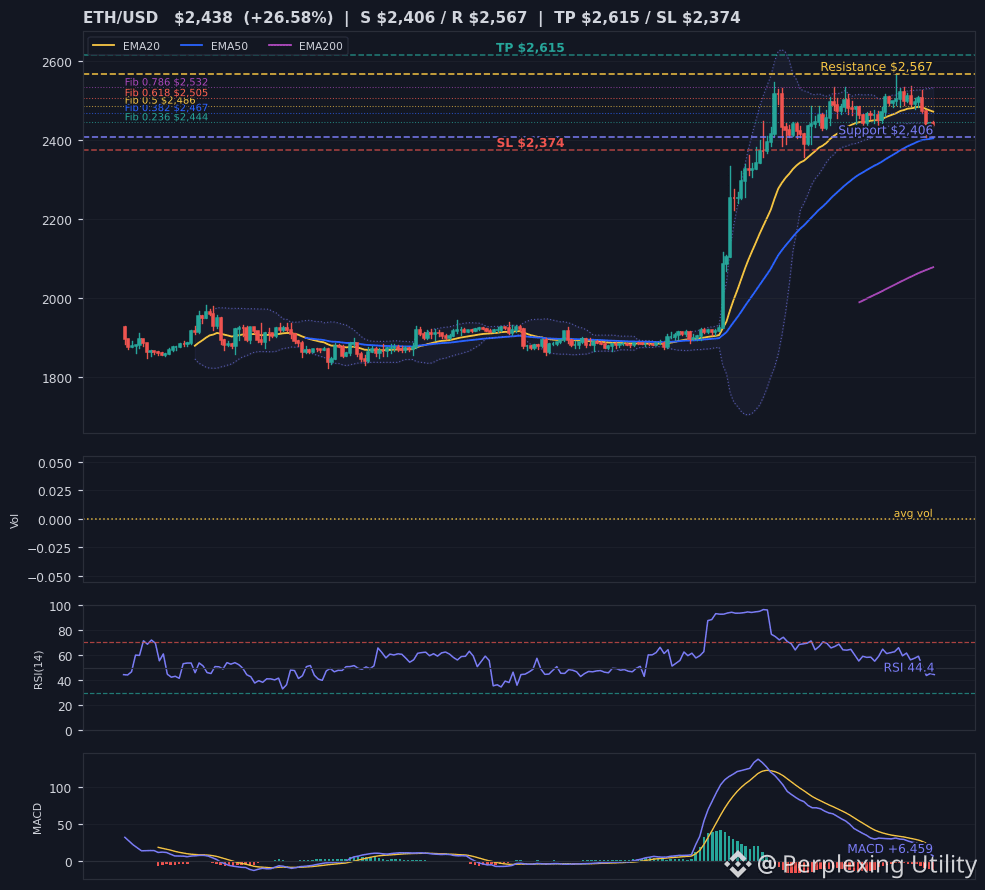
Task: Click the 2000 price axis tick
Action: 57,300
